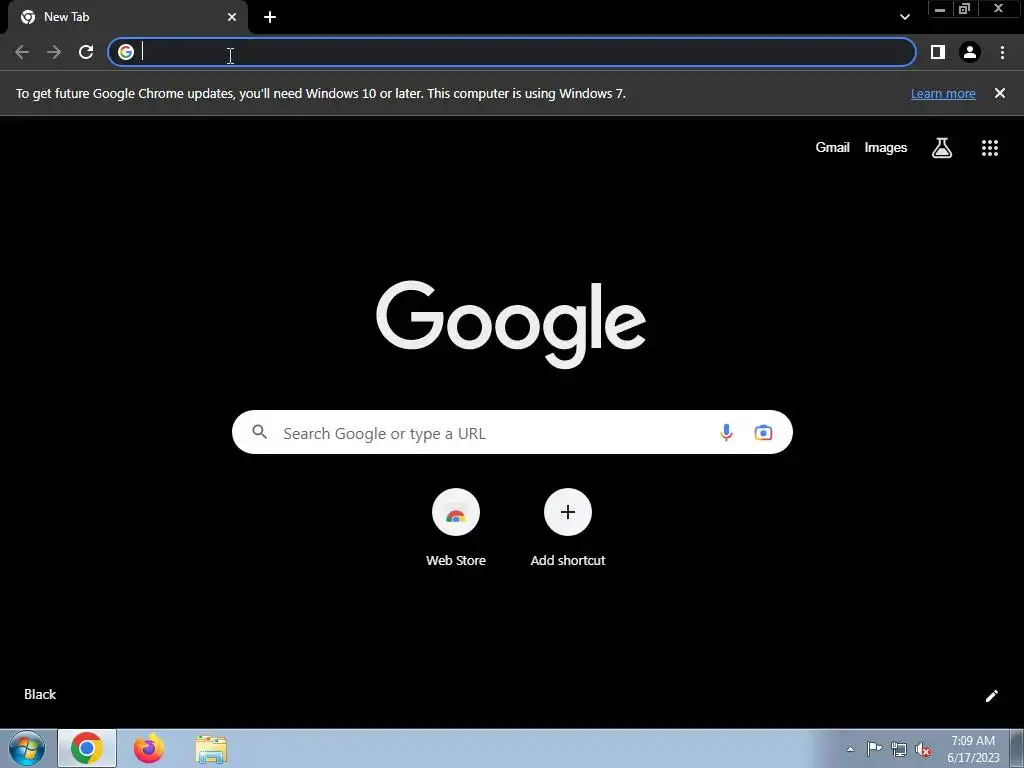Open the Chrome three-dot menu
This screenshot has height=768, width=1024.
(1002, 52)
